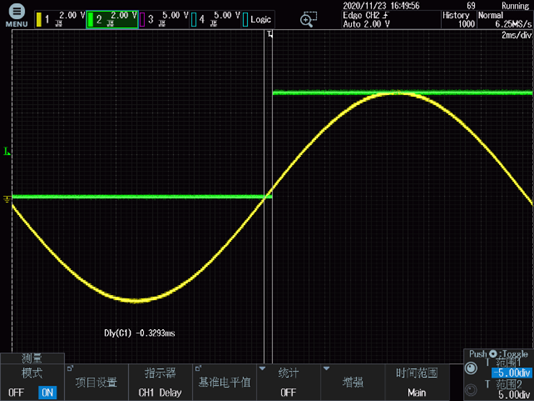The image size is (534, 401).
Task: Open the 项目设置 item setup dialog
Action: coord(96,382)
